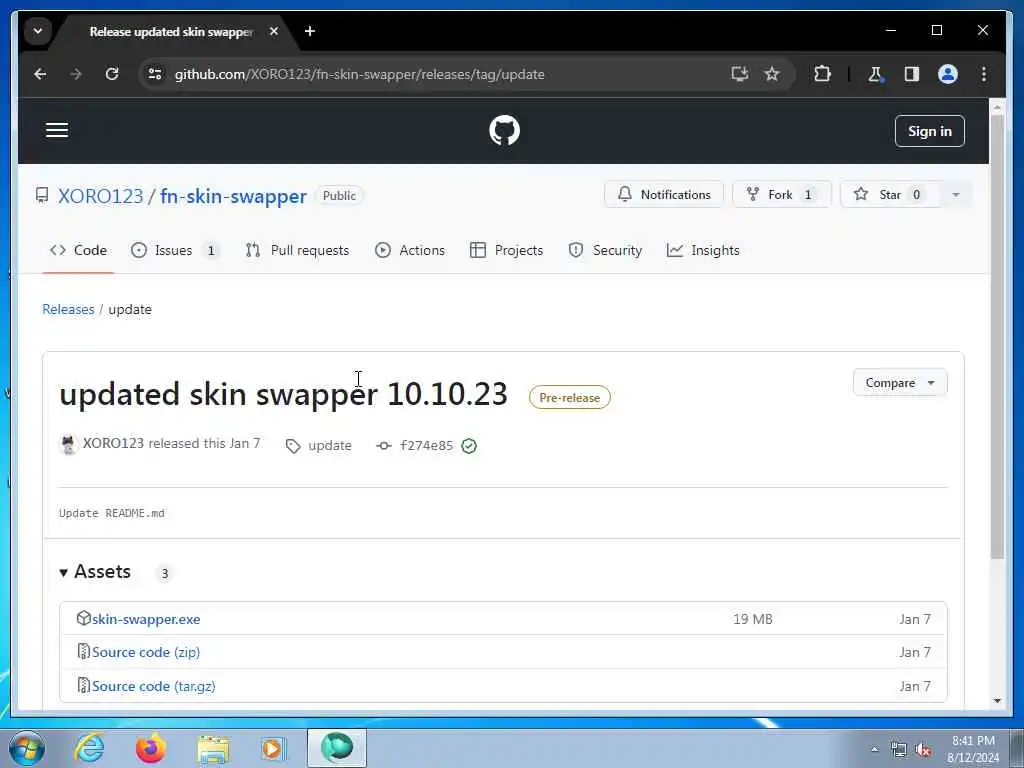Screen dimensions: 1024x768
Task: Launch Internet Explorer from taskbar
Action: (x=89, y=748)
